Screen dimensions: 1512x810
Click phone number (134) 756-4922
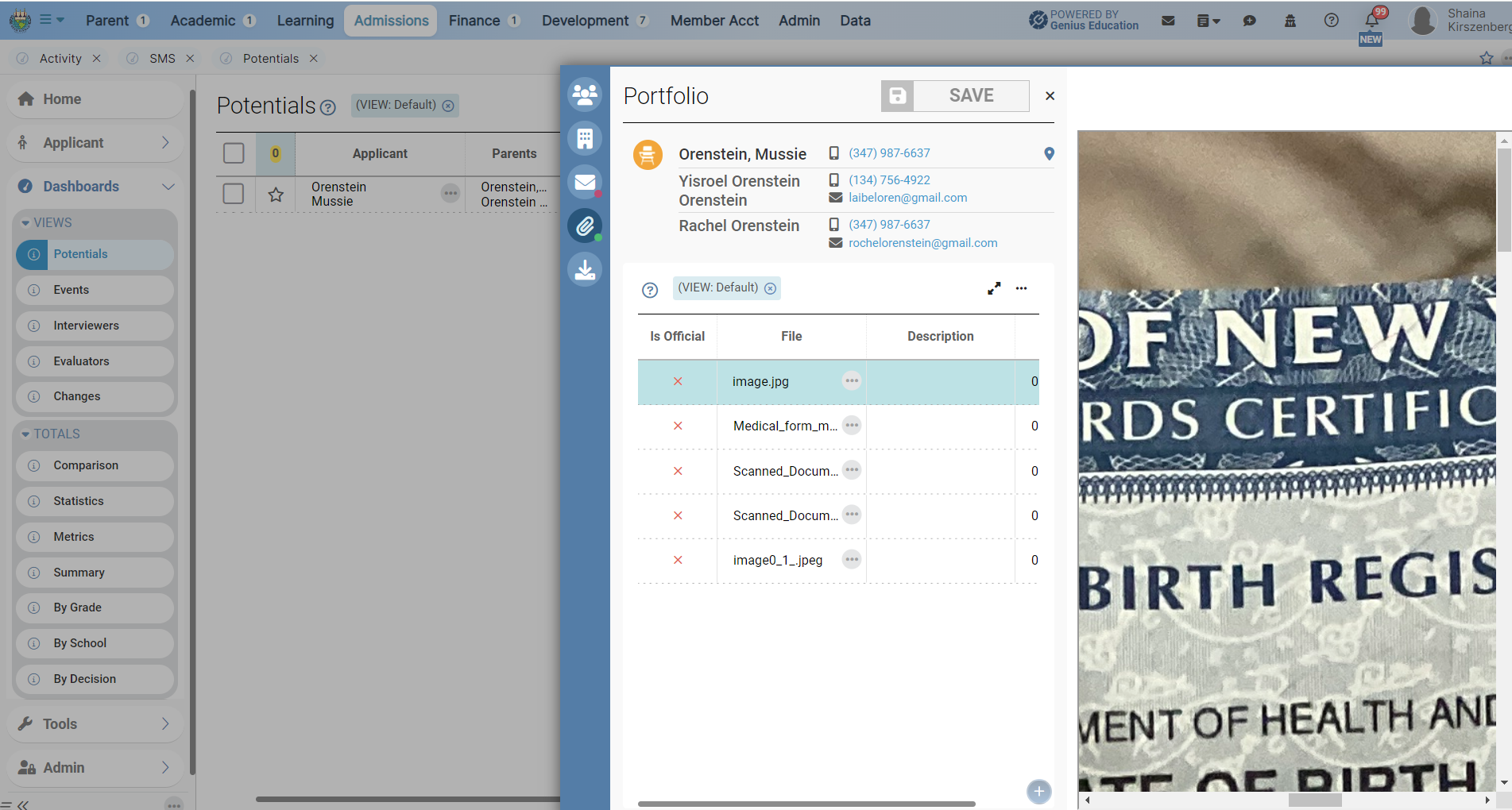tap(889, 180)
